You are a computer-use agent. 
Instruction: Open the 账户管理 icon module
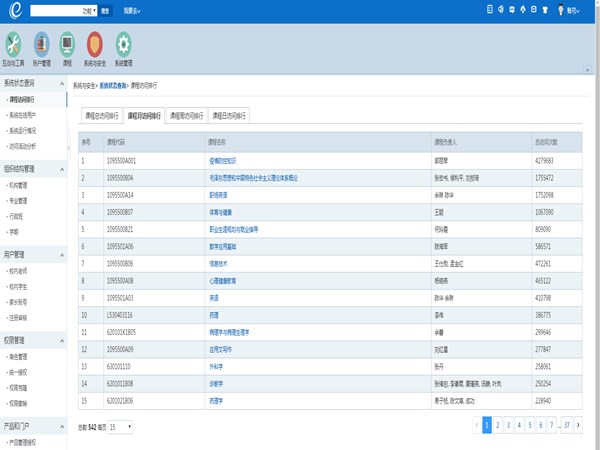click(x=41, y=46)
